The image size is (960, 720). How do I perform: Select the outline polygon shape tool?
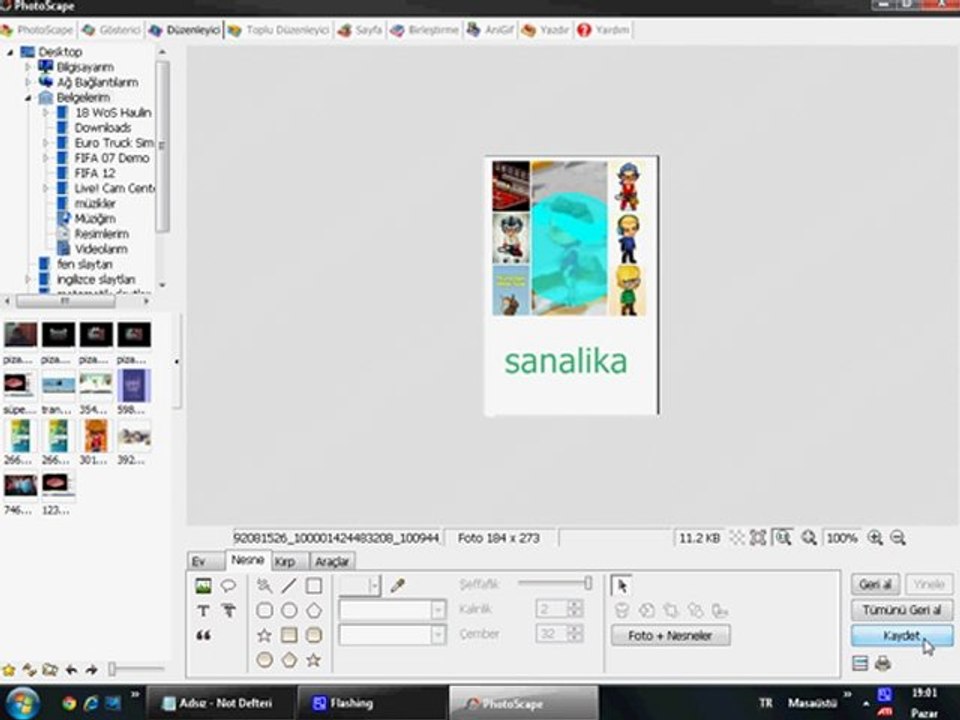click(x=313, y=610)
